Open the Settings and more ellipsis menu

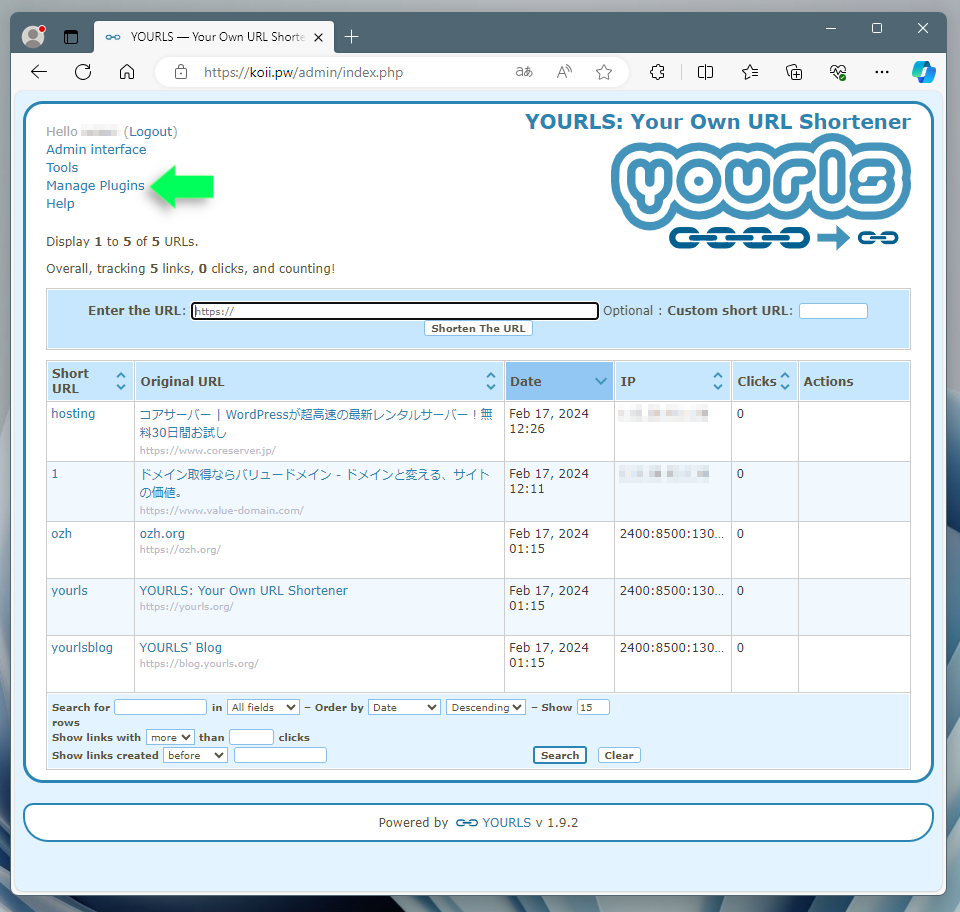(x=882, y=72)
